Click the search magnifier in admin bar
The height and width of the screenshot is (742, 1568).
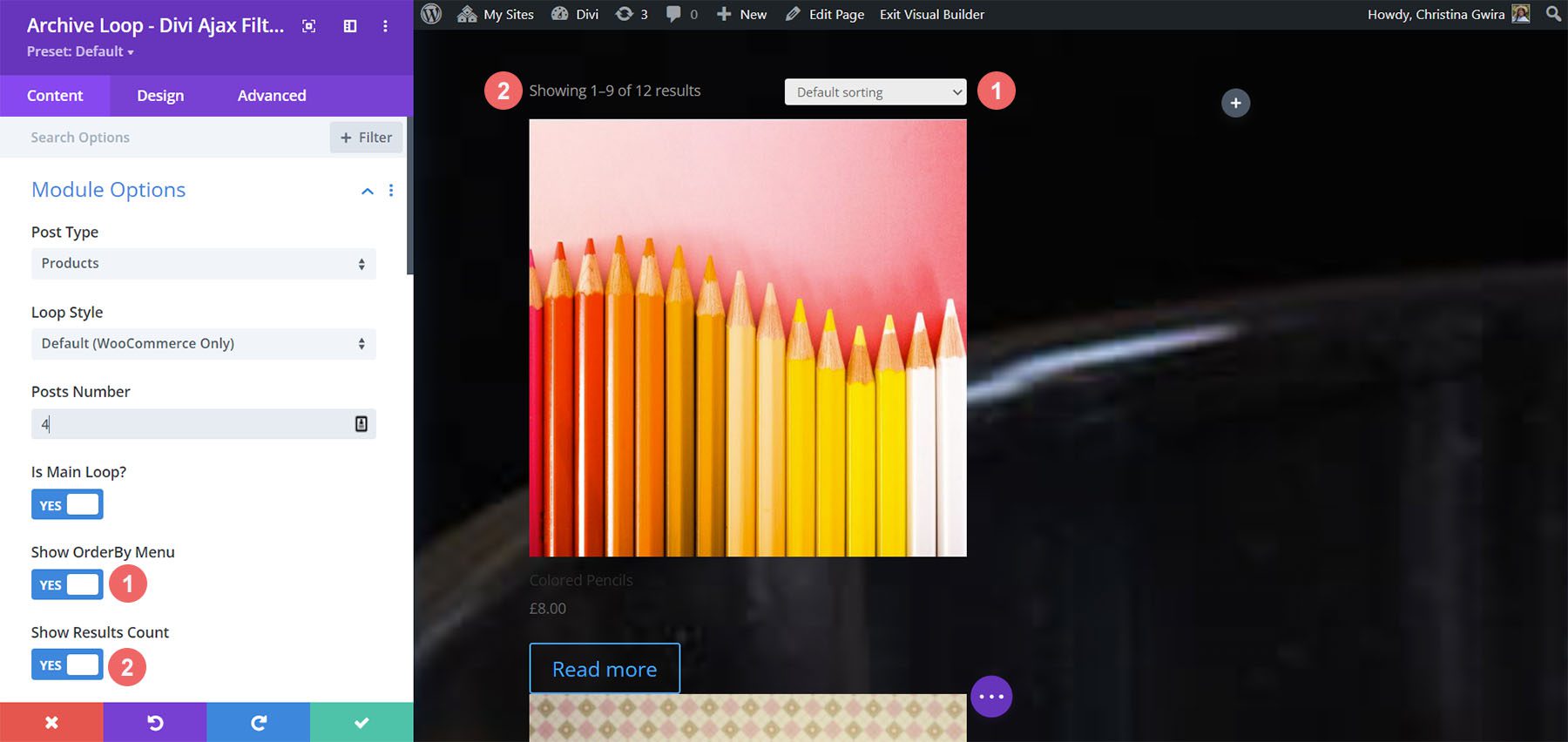coord(1553,14)
